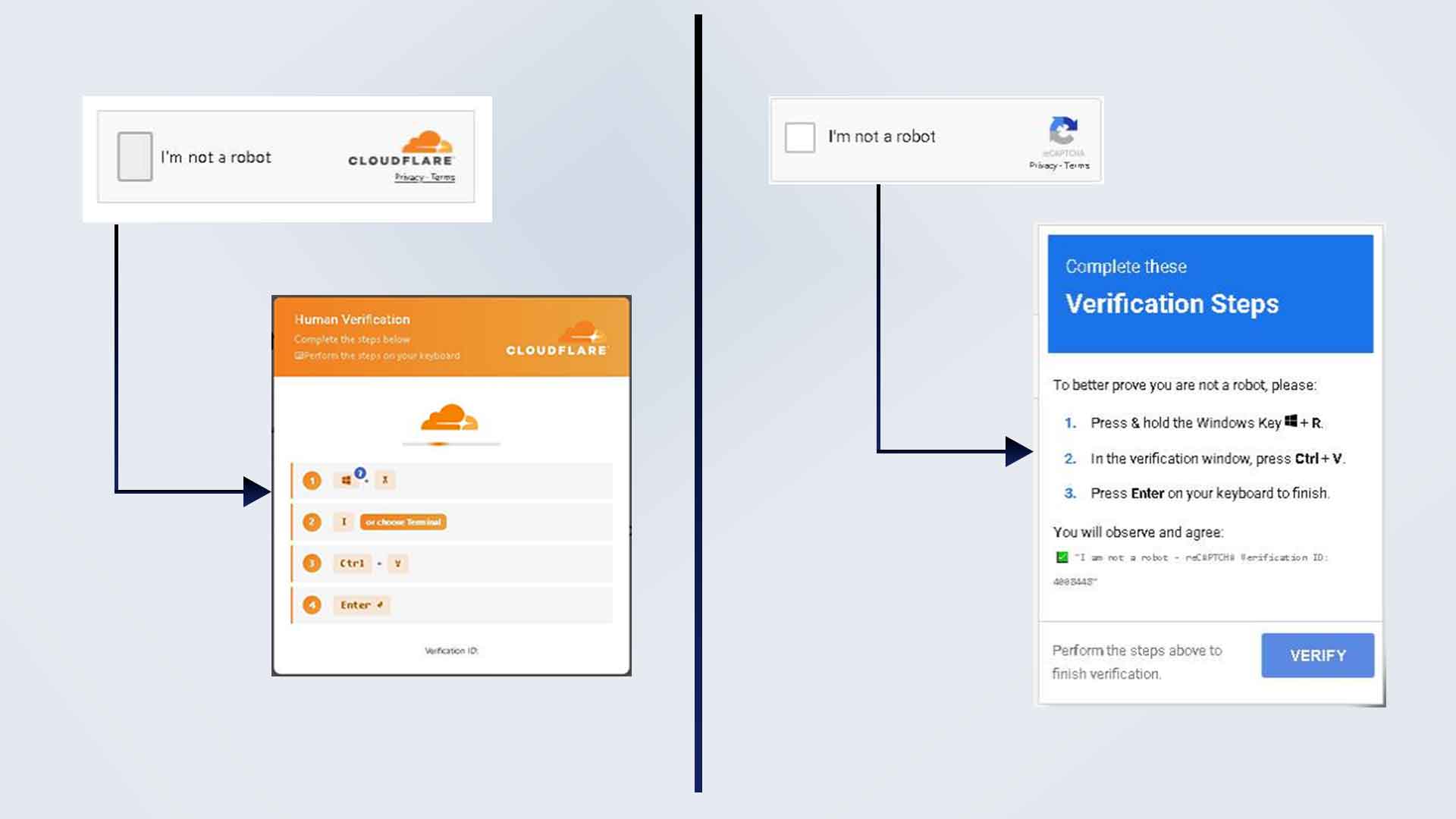Screen dimensions: 1456x819
Task: Tick the Cloudflare "I'm not a robot" checkbox
Action: 135,156
